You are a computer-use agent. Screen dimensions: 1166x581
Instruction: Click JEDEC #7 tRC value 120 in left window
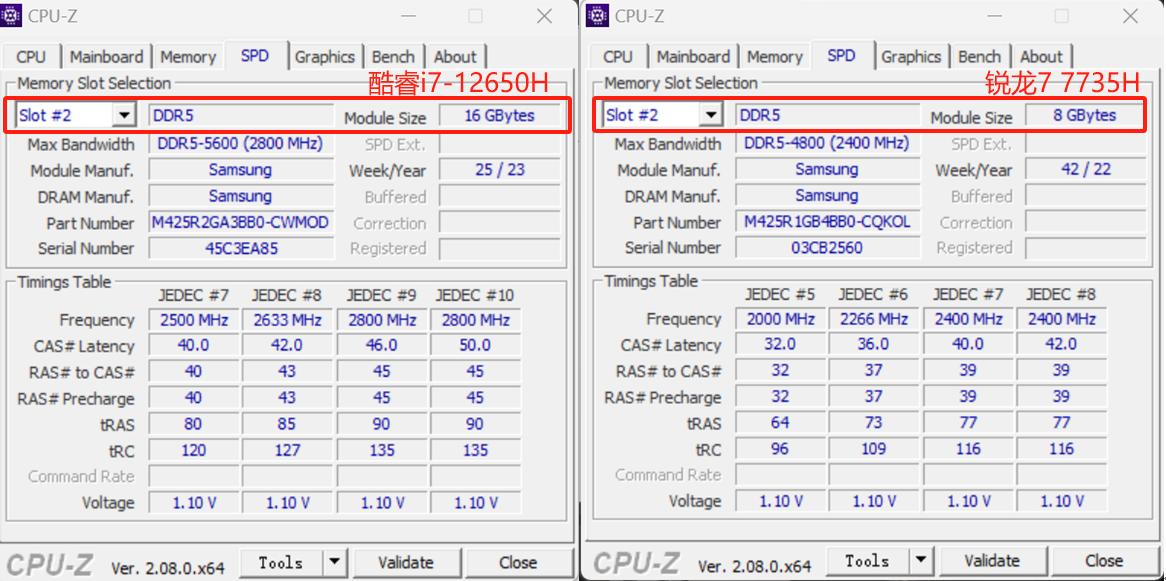pyautogui.click(x=193, y=450)
